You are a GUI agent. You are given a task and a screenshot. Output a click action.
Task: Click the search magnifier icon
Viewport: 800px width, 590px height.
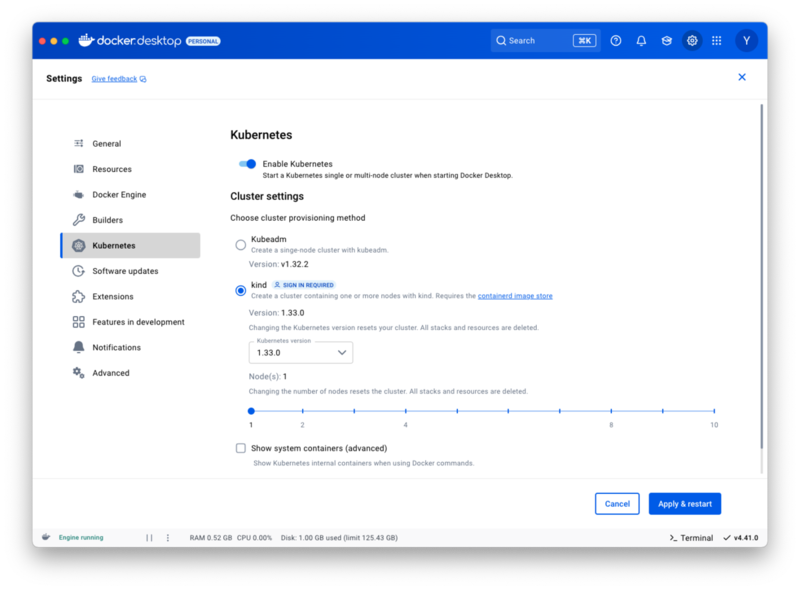(x=501, y=40)
